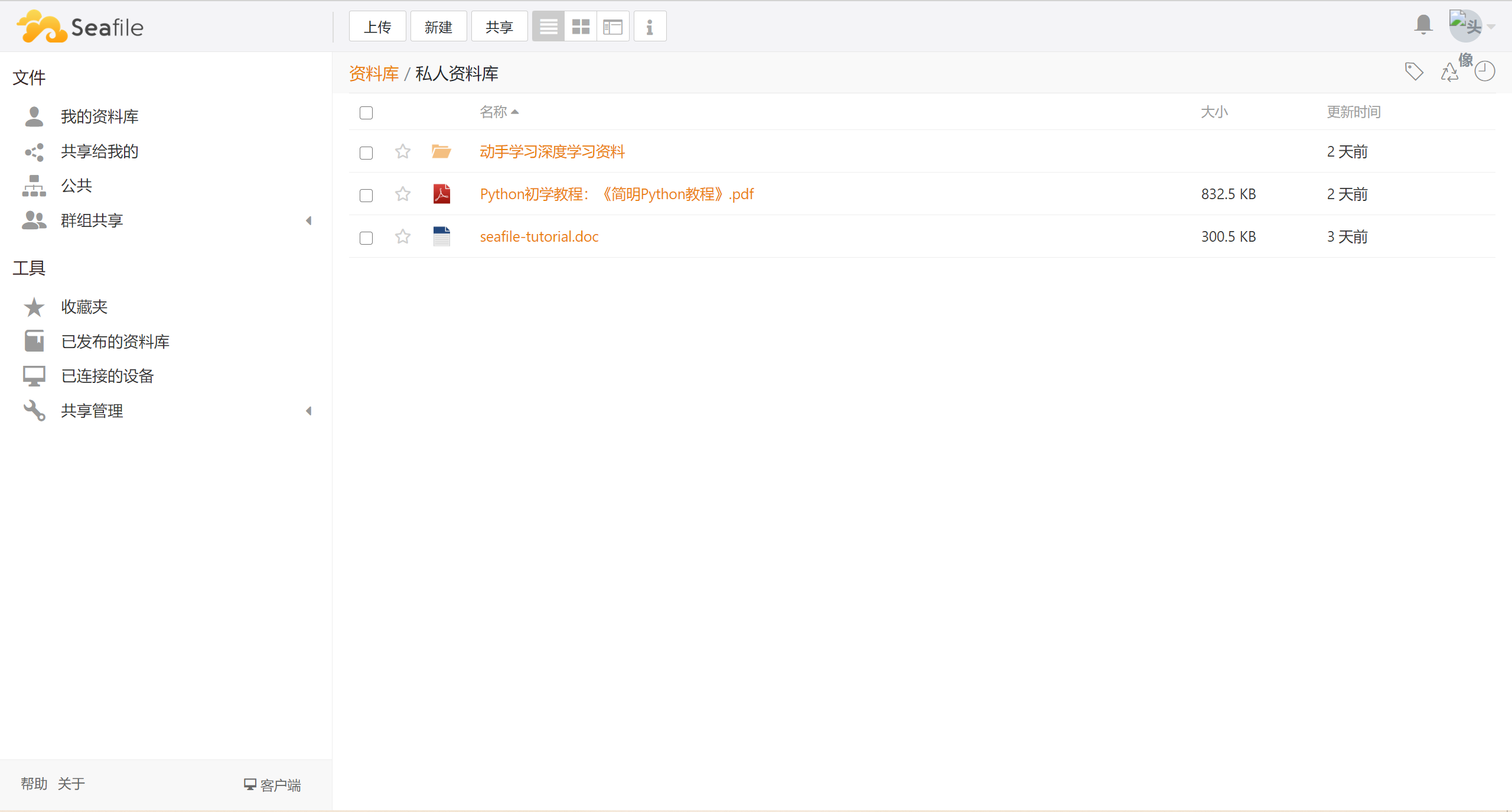Click the 关于 link
Screen dimensions: 1512x812
[71, 784]
